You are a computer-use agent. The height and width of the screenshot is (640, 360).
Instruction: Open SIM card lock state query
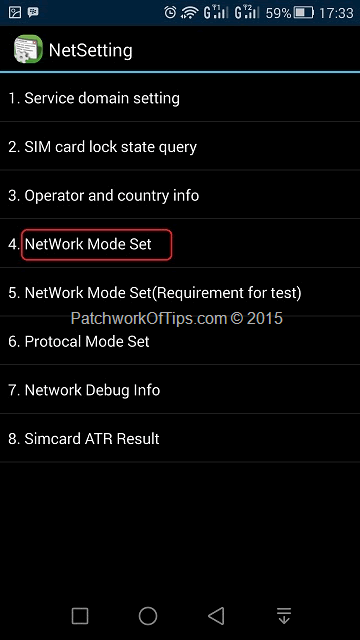(180, 146)
